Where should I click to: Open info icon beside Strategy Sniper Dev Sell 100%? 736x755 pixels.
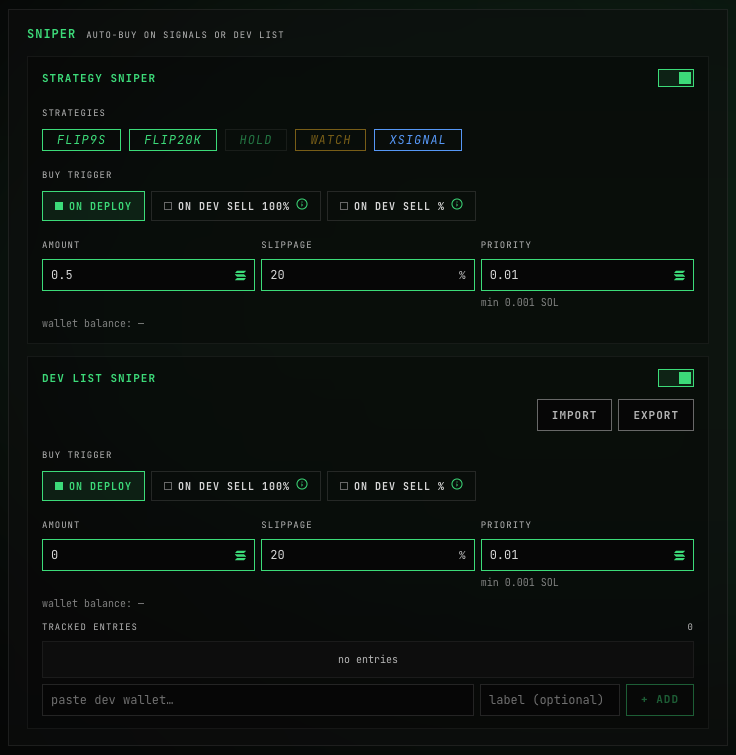point(302,204)
